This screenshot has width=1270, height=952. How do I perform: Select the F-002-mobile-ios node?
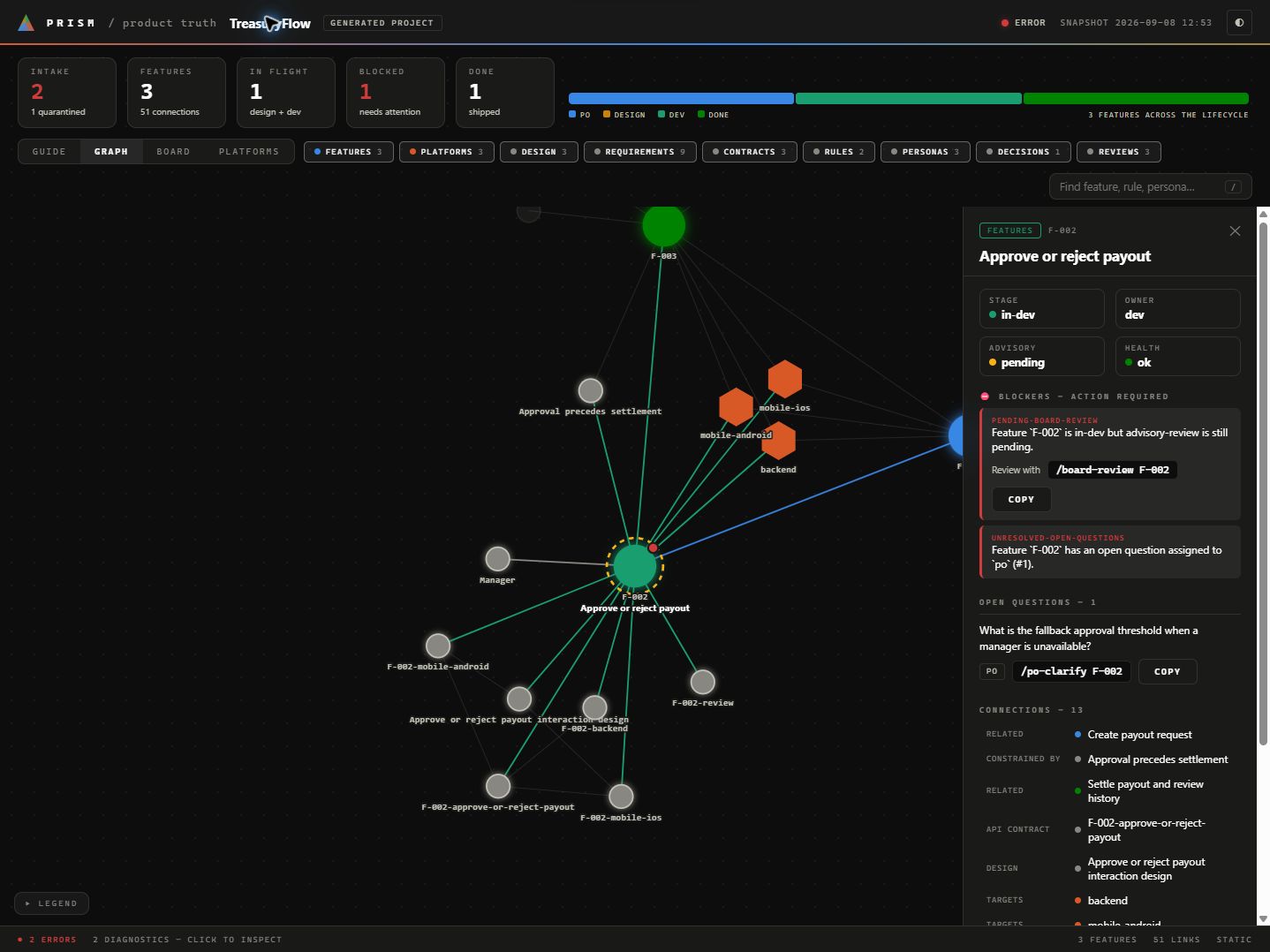tap(621, 796)
